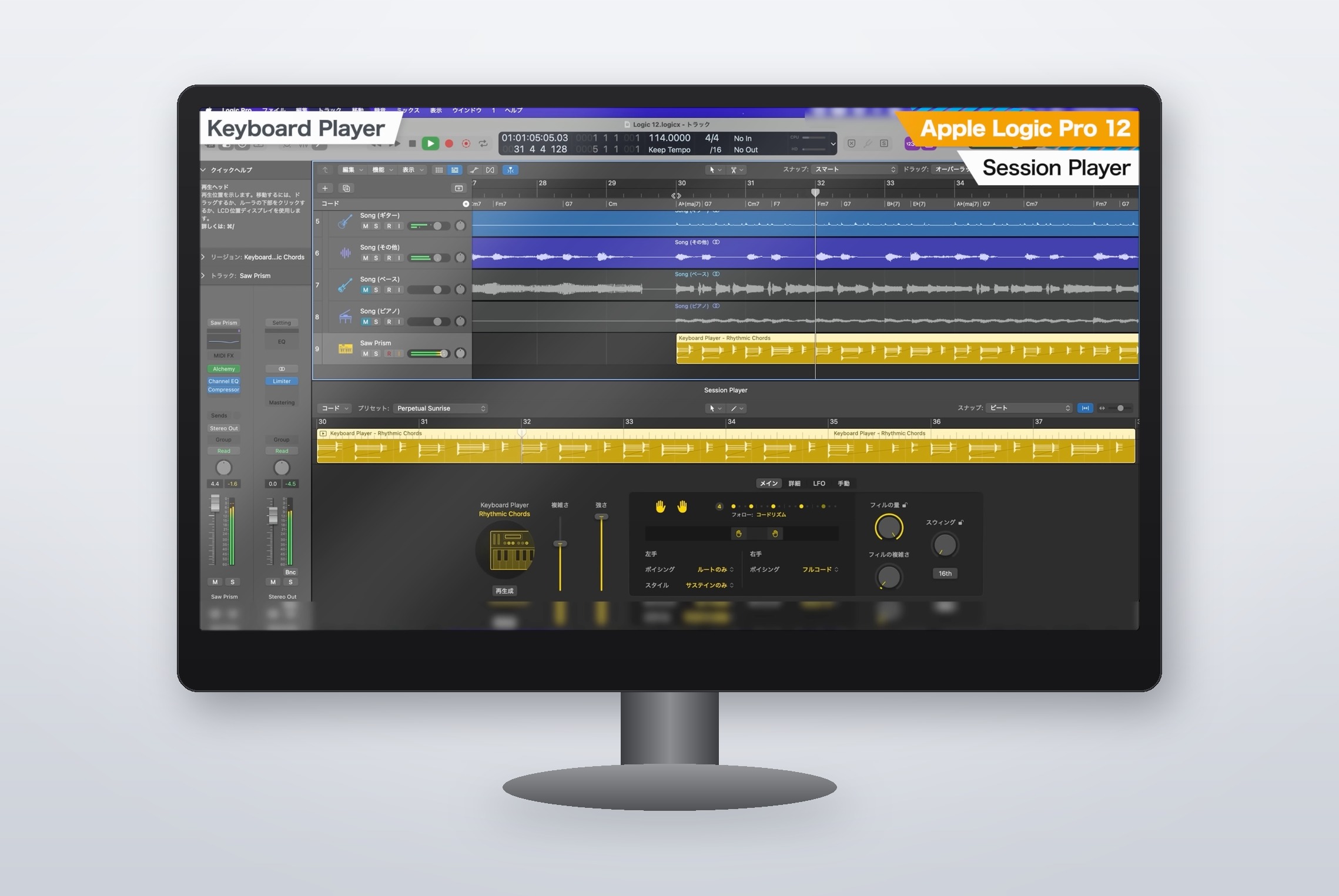The height and width of the screenshot is (896, 1339).
Task: Click the Keyboard Player instrument image
Action: pyautogui.click(x=505, y=551)
